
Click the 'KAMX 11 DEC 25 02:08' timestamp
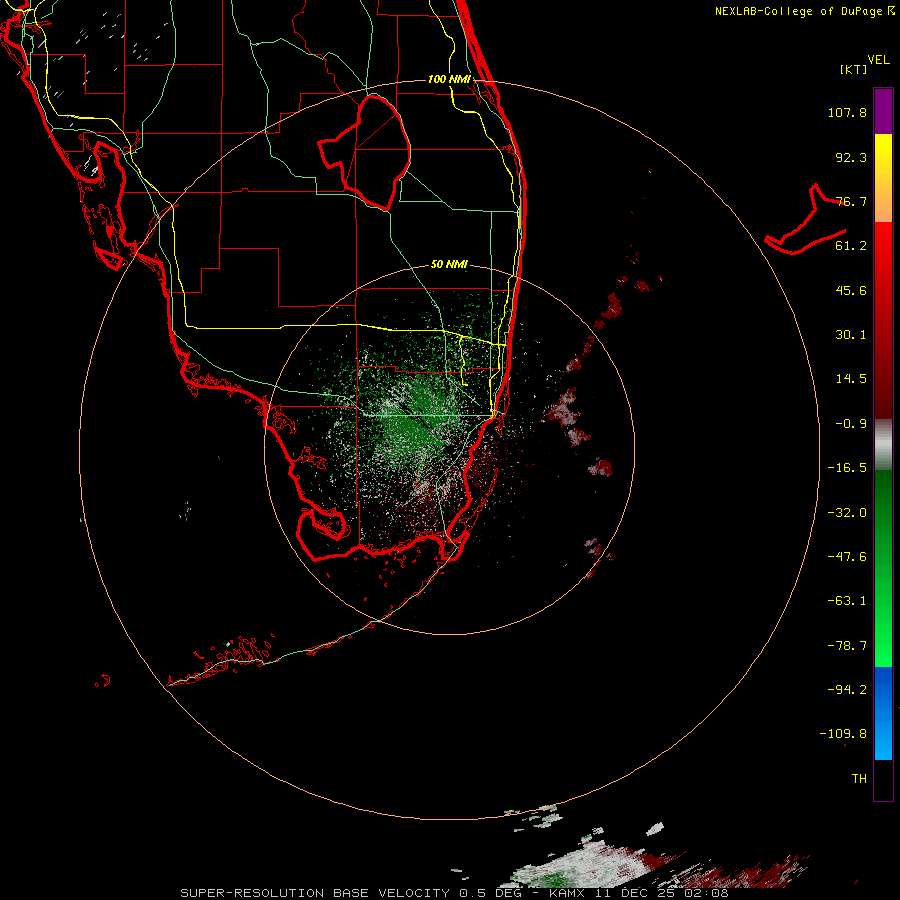639,893
